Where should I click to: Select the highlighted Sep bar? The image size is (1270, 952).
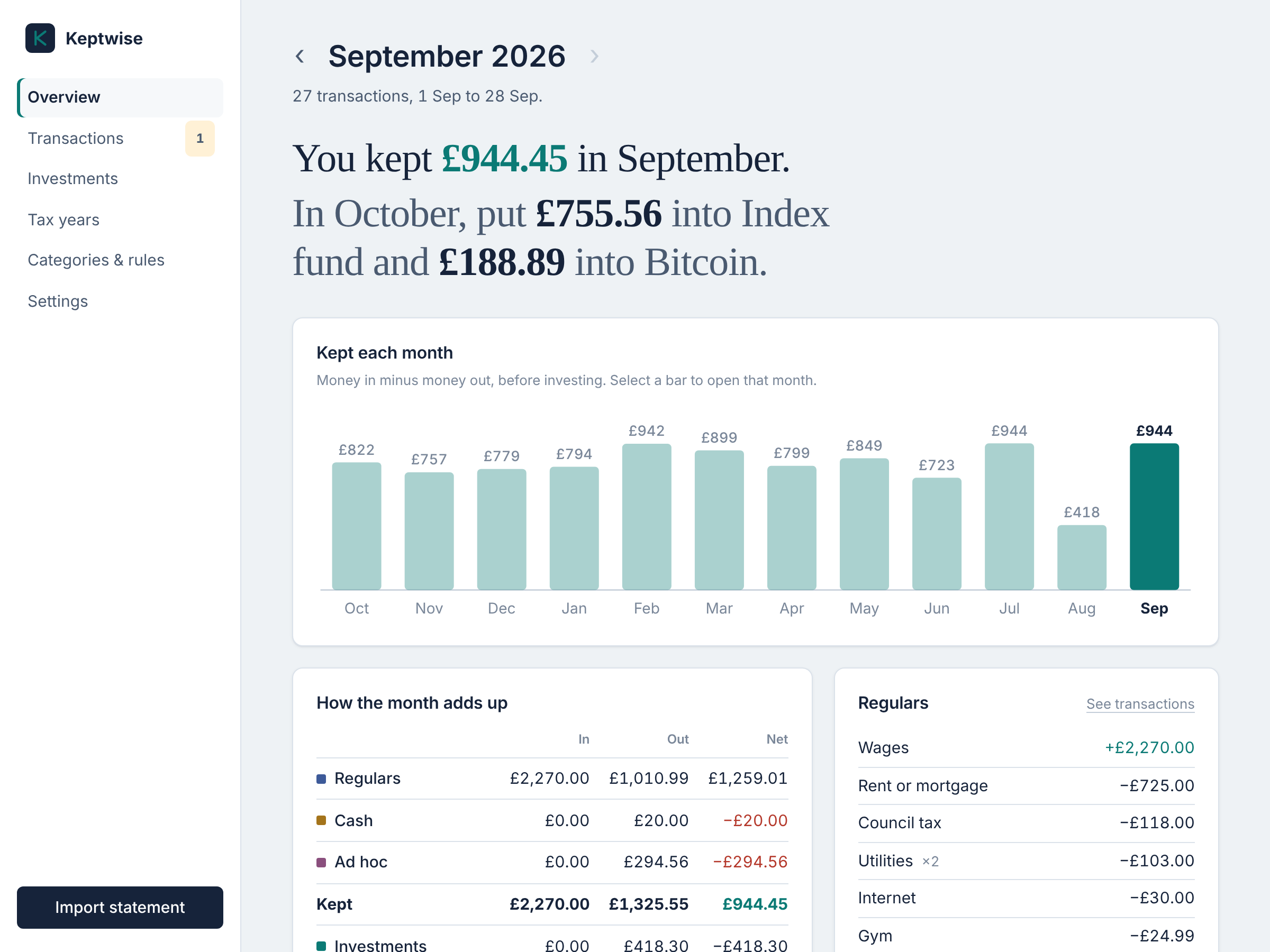[x=1154, y=516]
